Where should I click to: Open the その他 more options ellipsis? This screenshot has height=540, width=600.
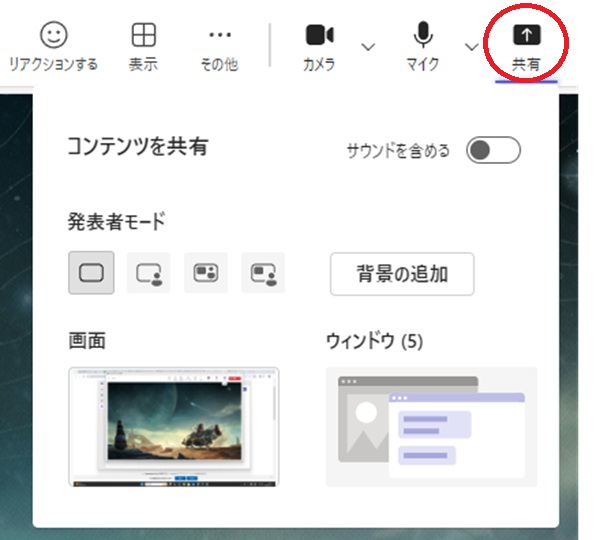click(x=219, y=35)
